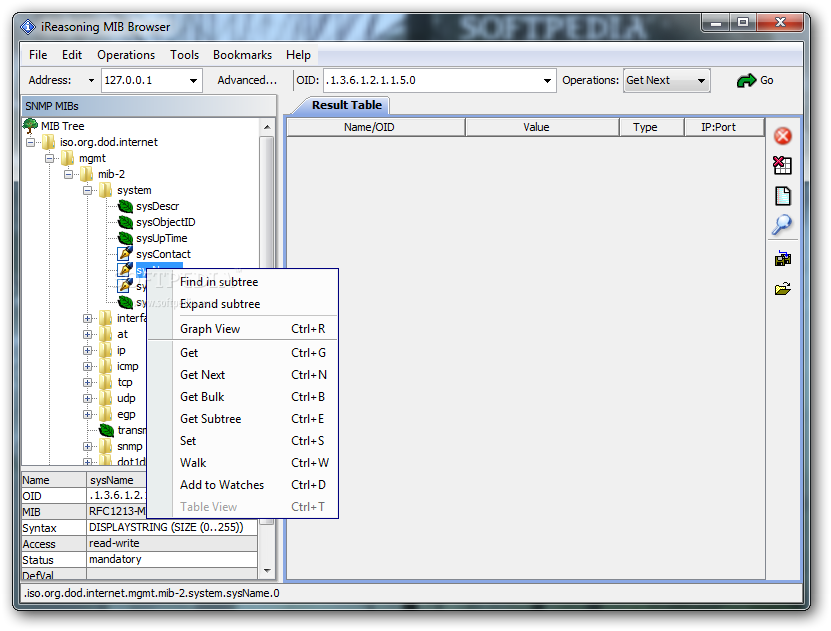831x631 pixels.
Task: Expand the ip tree node
Action: click(88, 350)
